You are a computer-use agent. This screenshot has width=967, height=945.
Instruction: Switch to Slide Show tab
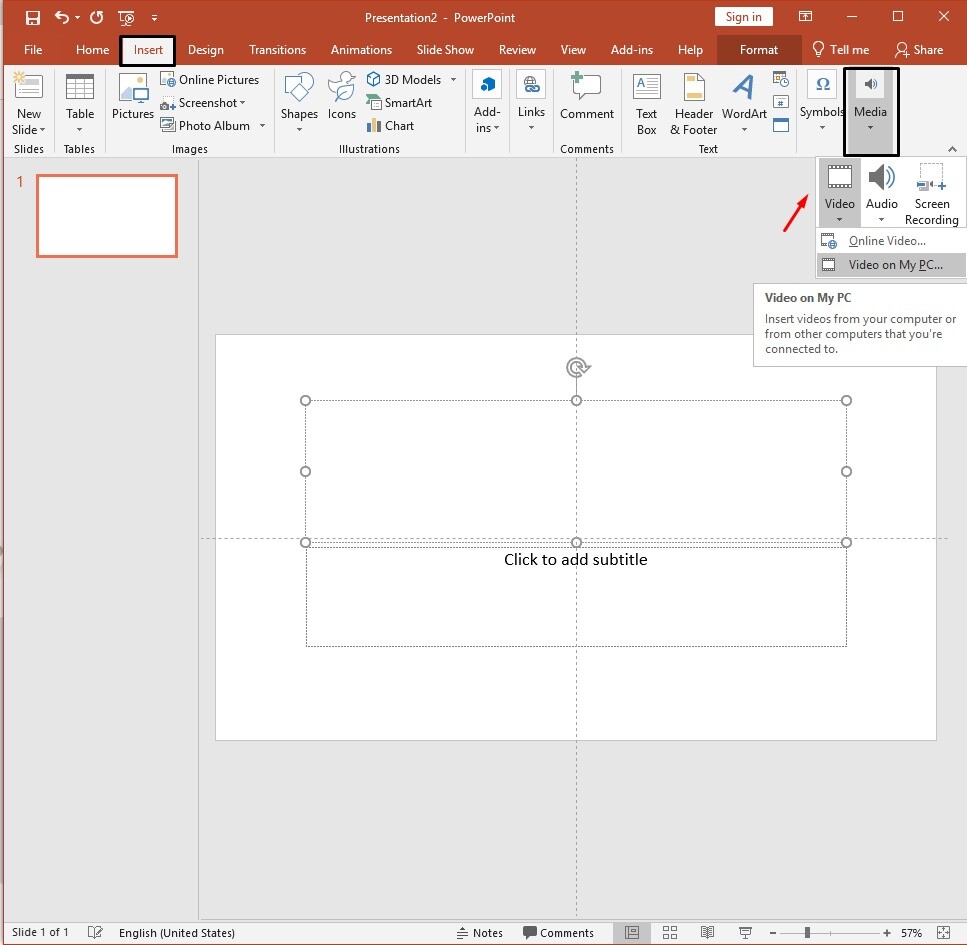[445, 50]
